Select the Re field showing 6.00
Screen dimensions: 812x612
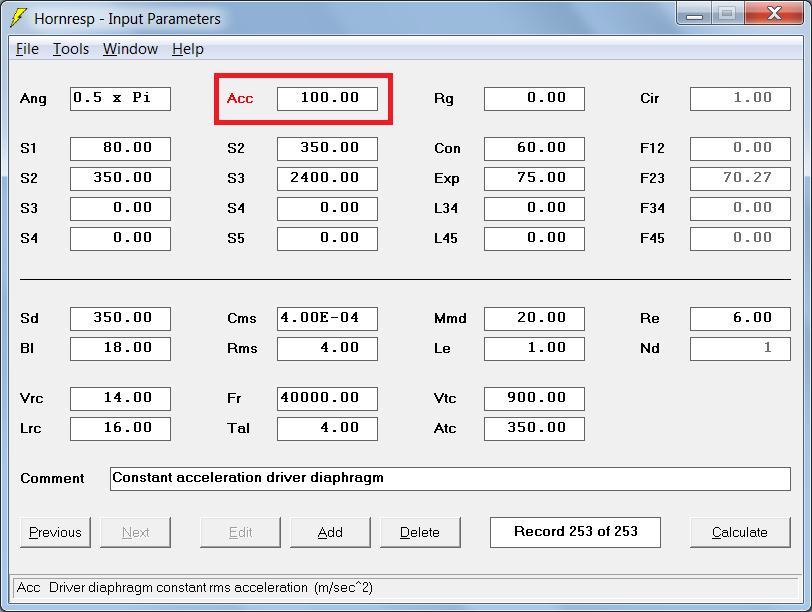point(741,318)
